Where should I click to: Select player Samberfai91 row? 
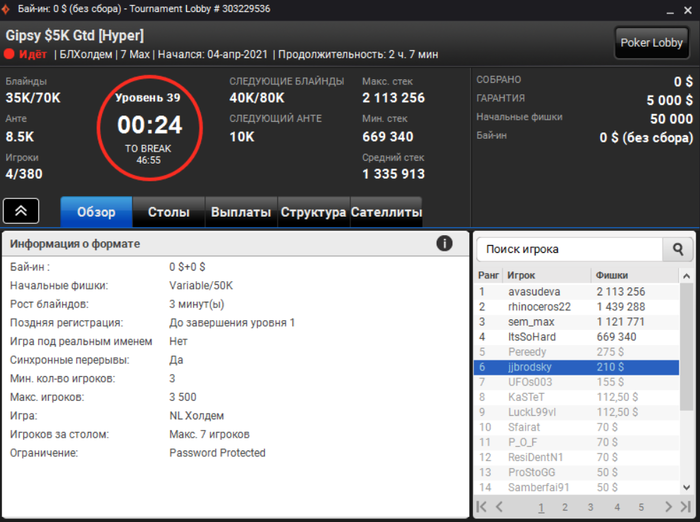[576, 488]
